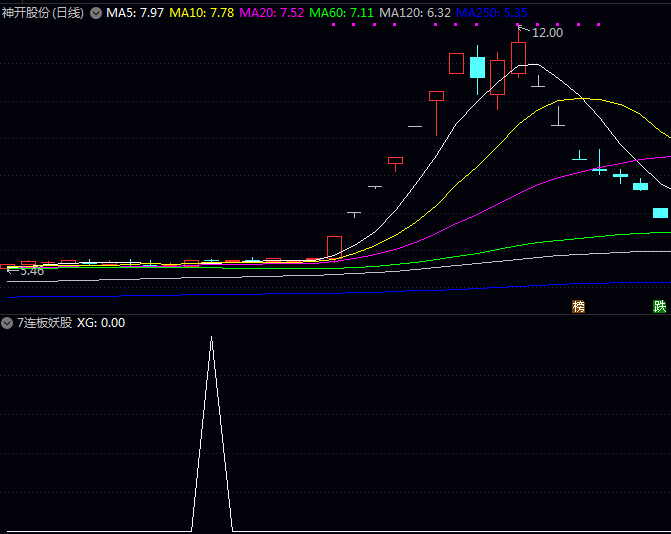Click the 跌 marker icon
Image resolution: width=671 pixels, height=534 pixels.
pyautogui.click(x=659, y=306)
